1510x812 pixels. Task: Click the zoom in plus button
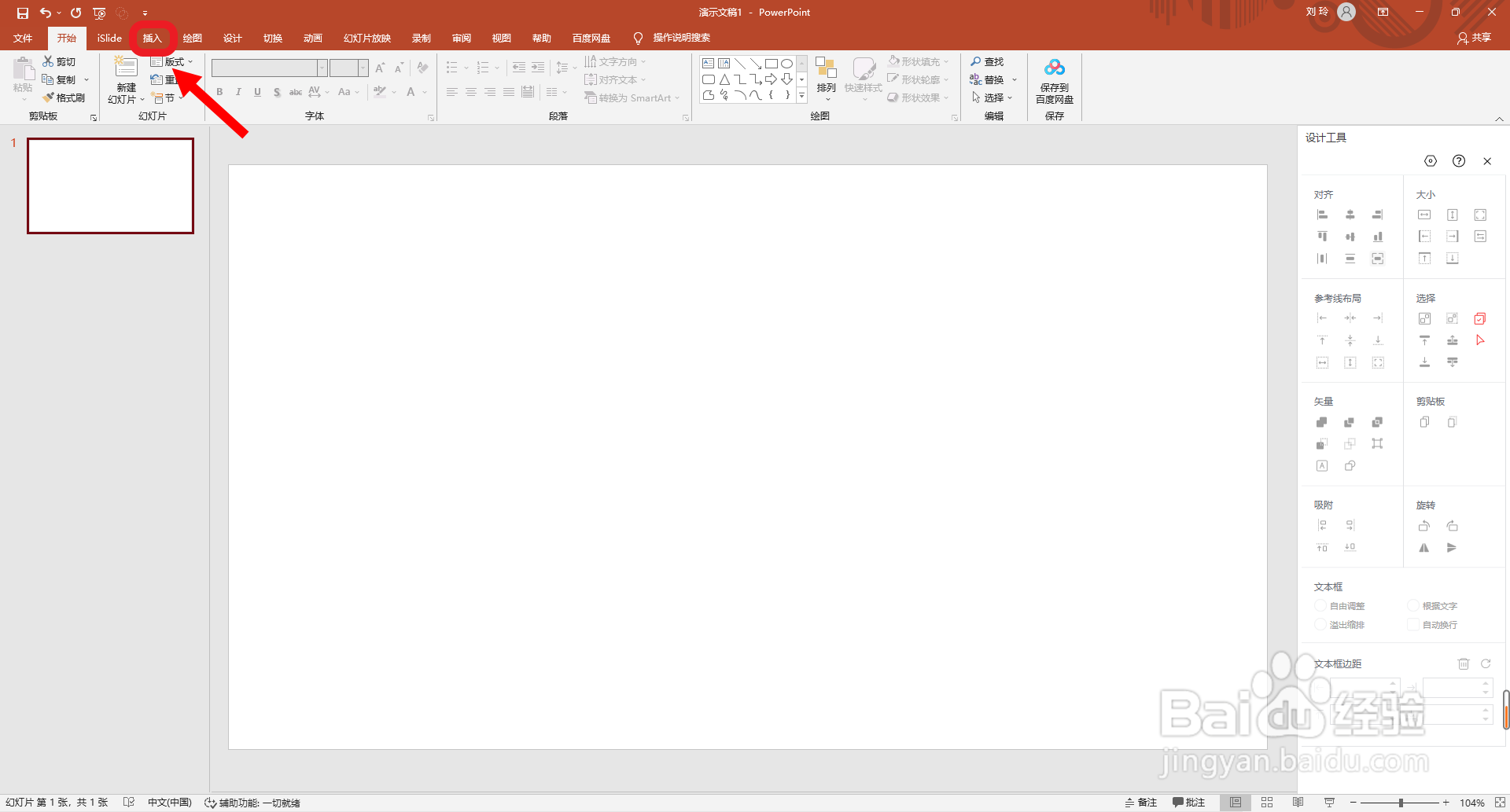(x=1446, y=803)
